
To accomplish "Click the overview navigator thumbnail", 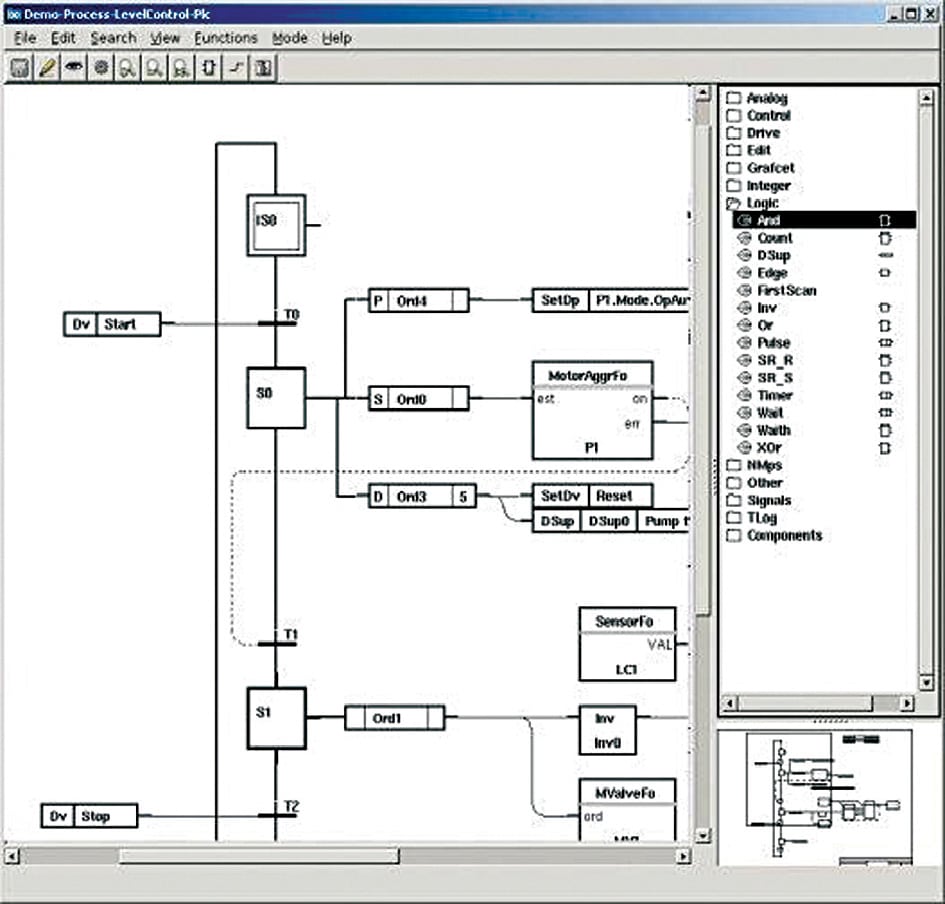I will 814,796.
